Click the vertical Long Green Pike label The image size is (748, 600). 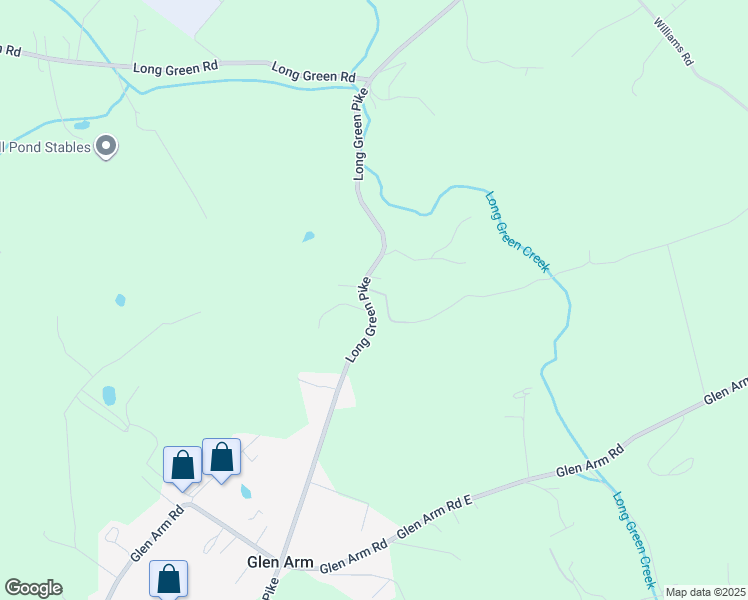[x=360, y=134]
